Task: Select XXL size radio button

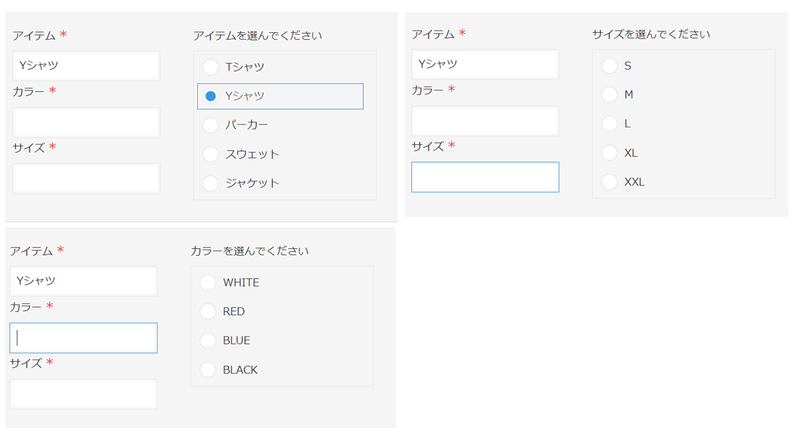Action: 609,182
